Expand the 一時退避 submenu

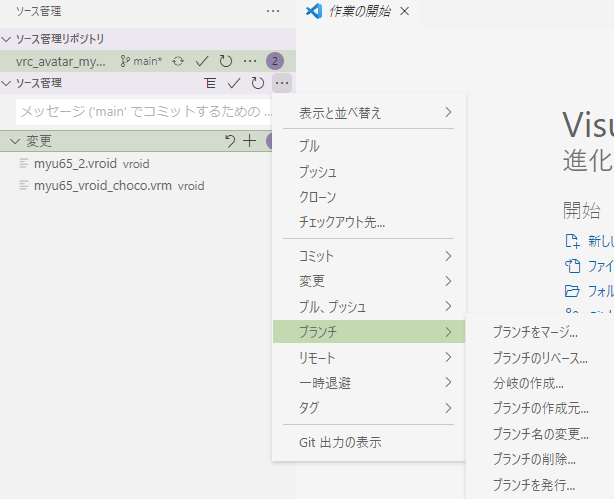coord(368,383)
